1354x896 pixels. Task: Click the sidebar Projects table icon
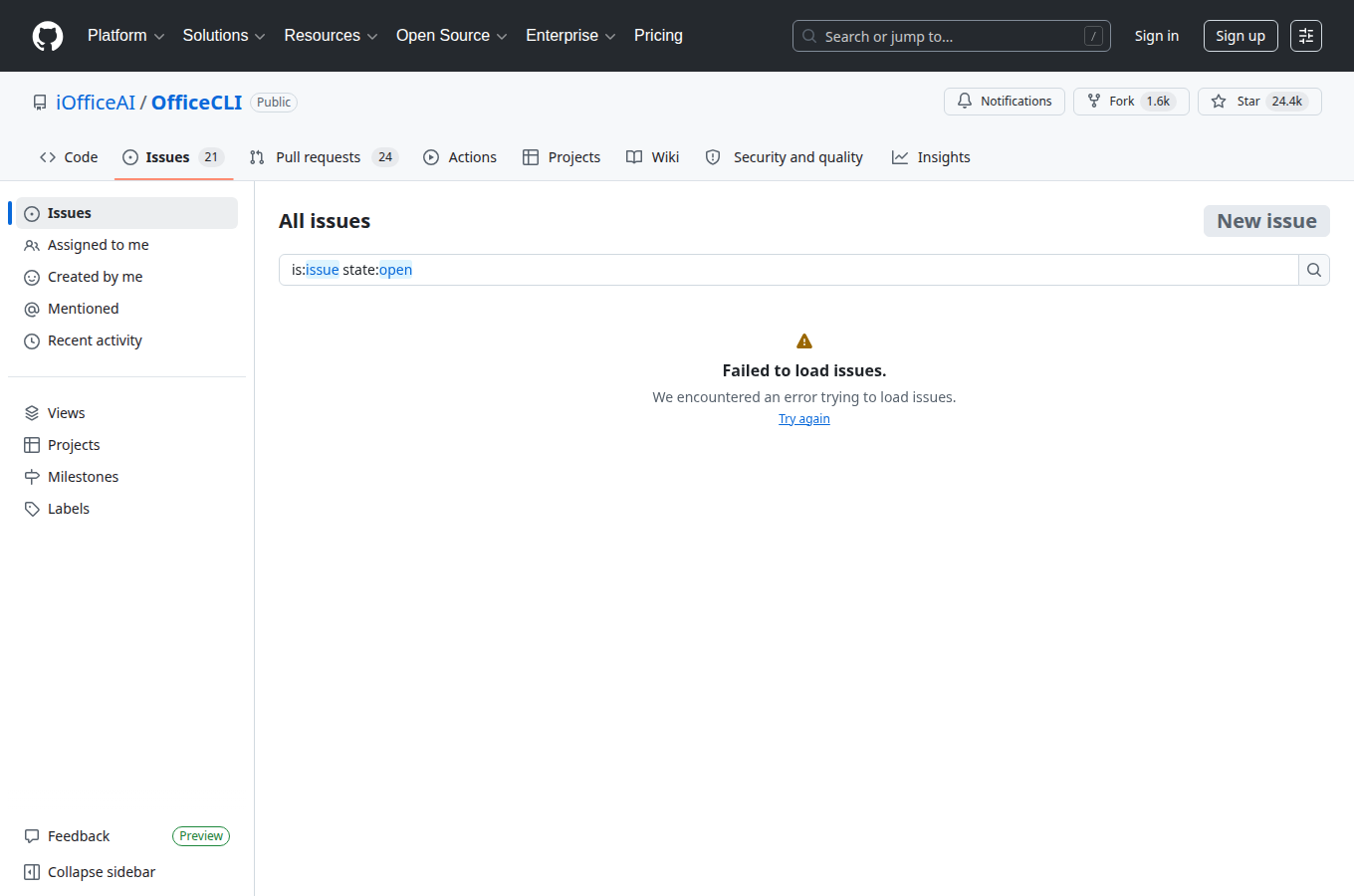32,445
